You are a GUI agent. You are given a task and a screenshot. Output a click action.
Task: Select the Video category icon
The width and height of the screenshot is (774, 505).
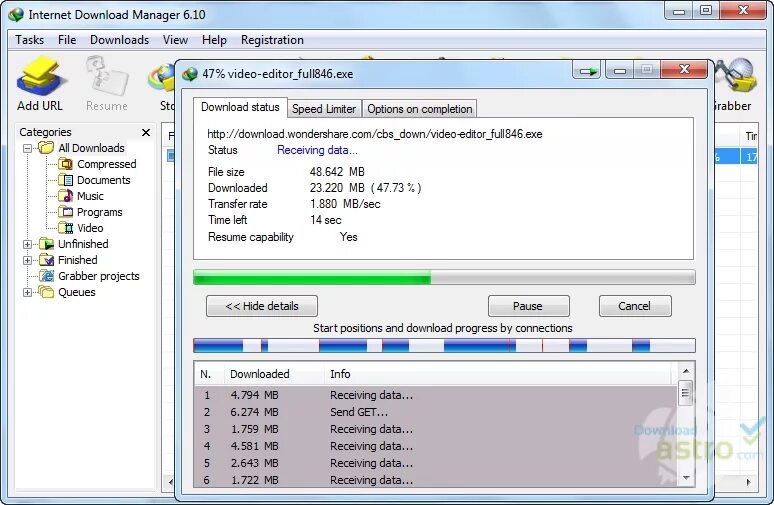65,228
